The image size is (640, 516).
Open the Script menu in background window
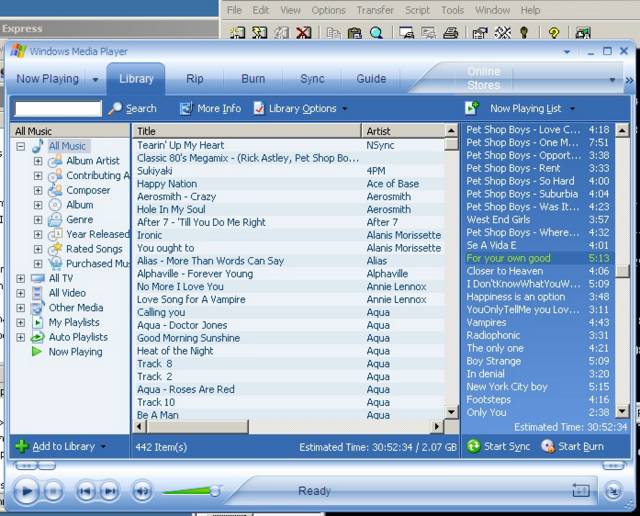(x=417, y=10)
